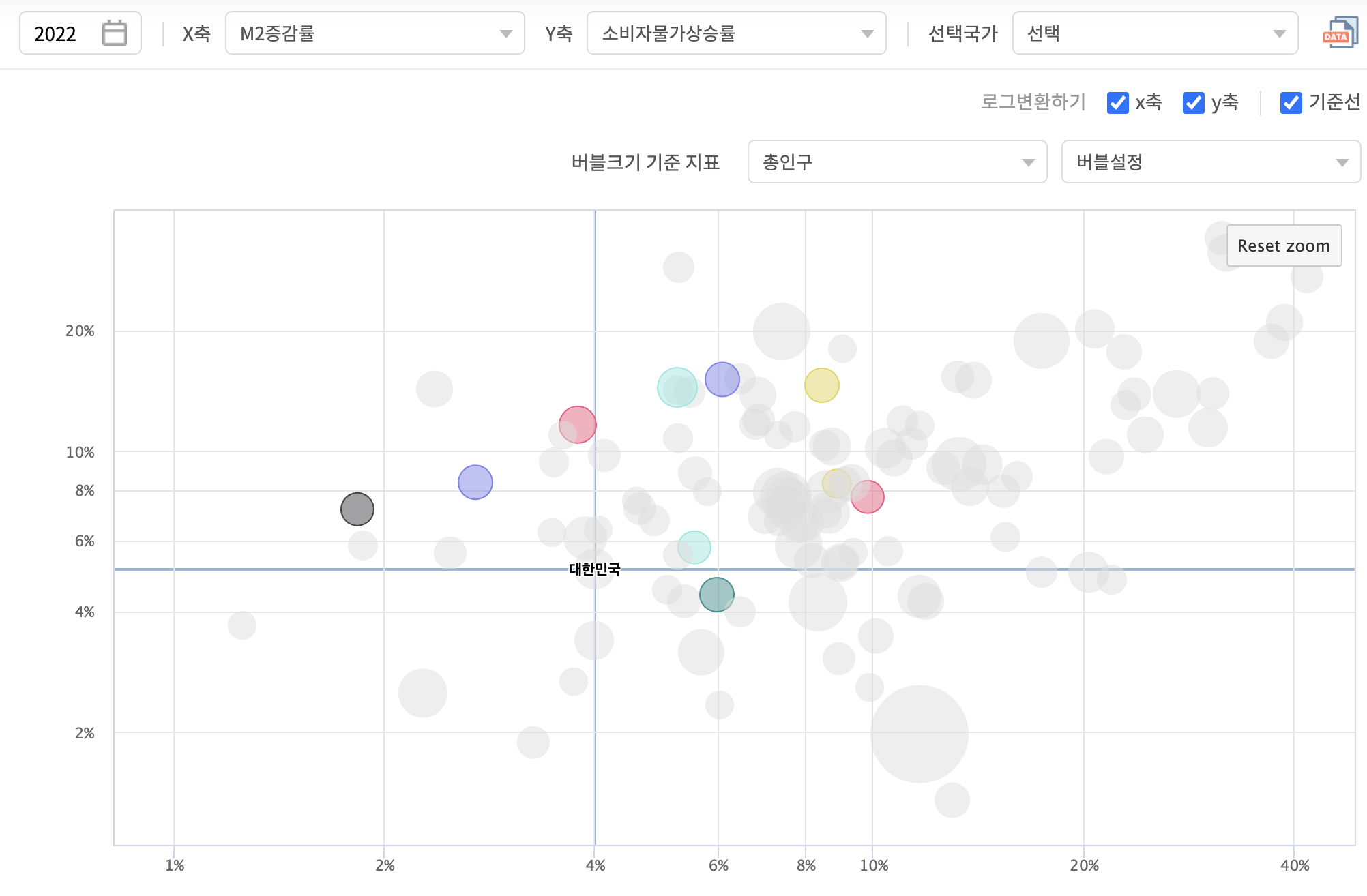Click the Reset zoom button
1367x896 pixels.
1284,245
